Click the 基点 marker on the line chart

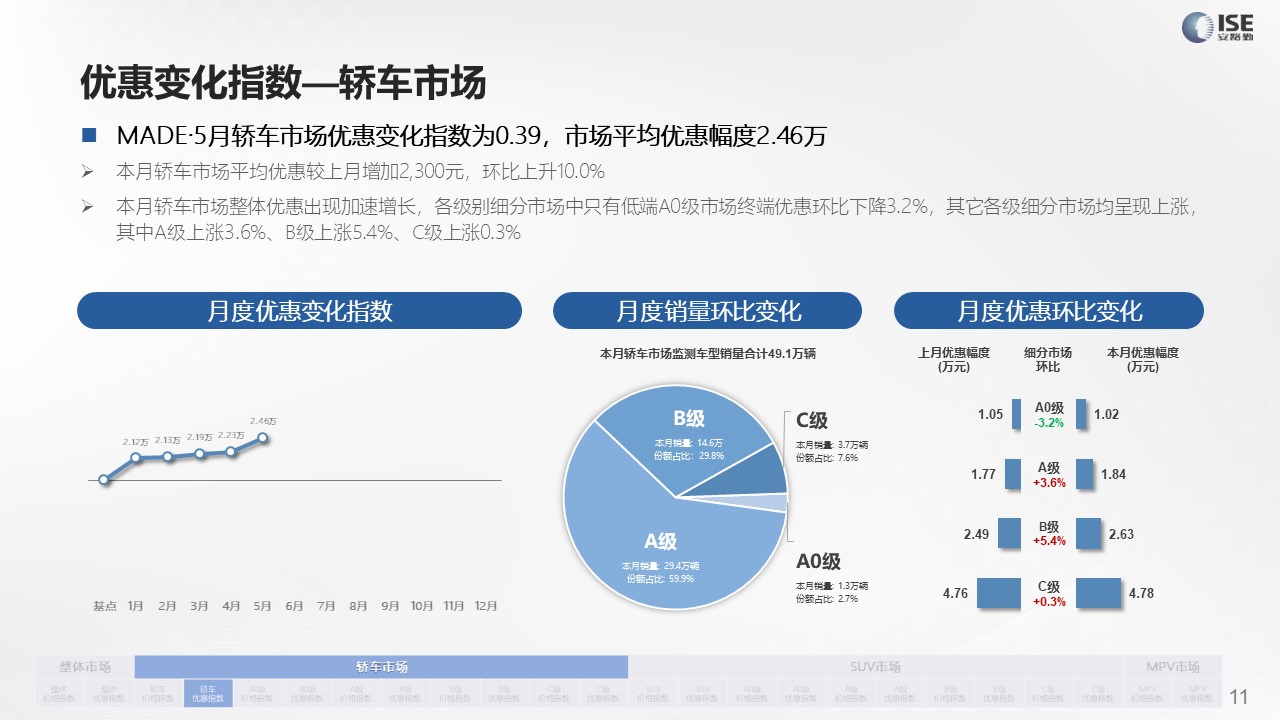(x=104, y=480)
